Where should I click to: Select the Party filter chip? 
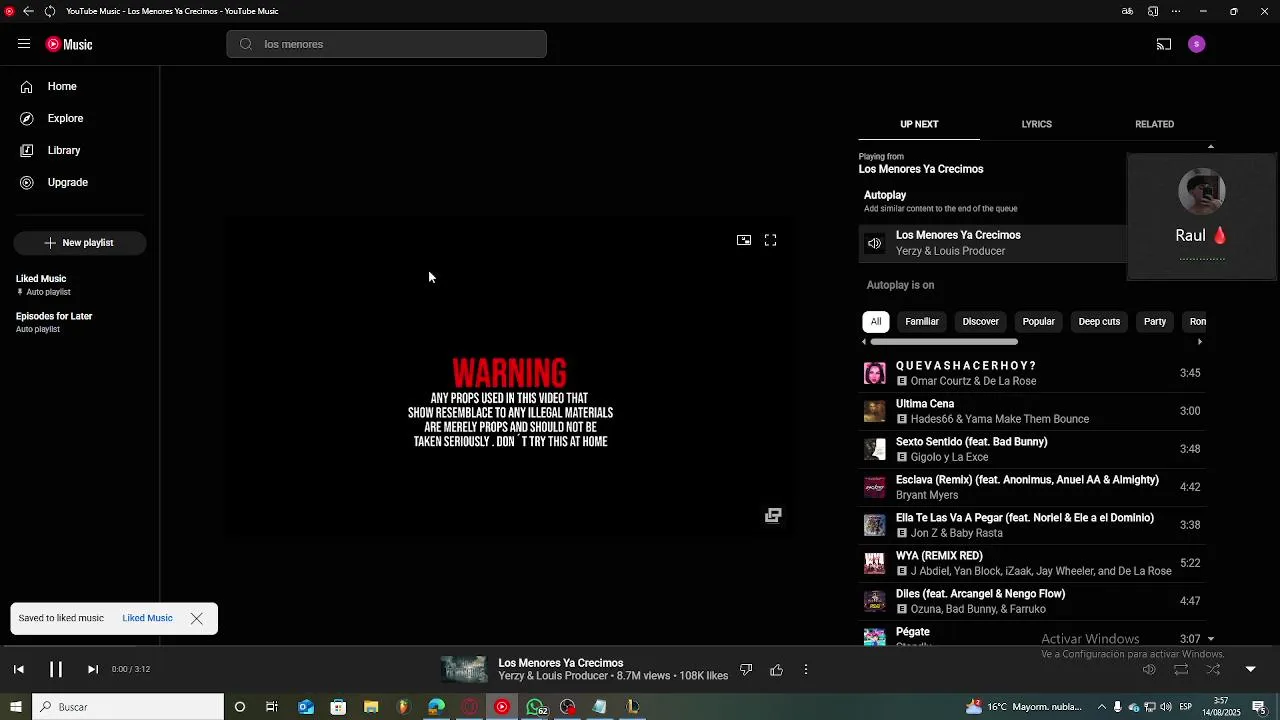[1155, 322]
